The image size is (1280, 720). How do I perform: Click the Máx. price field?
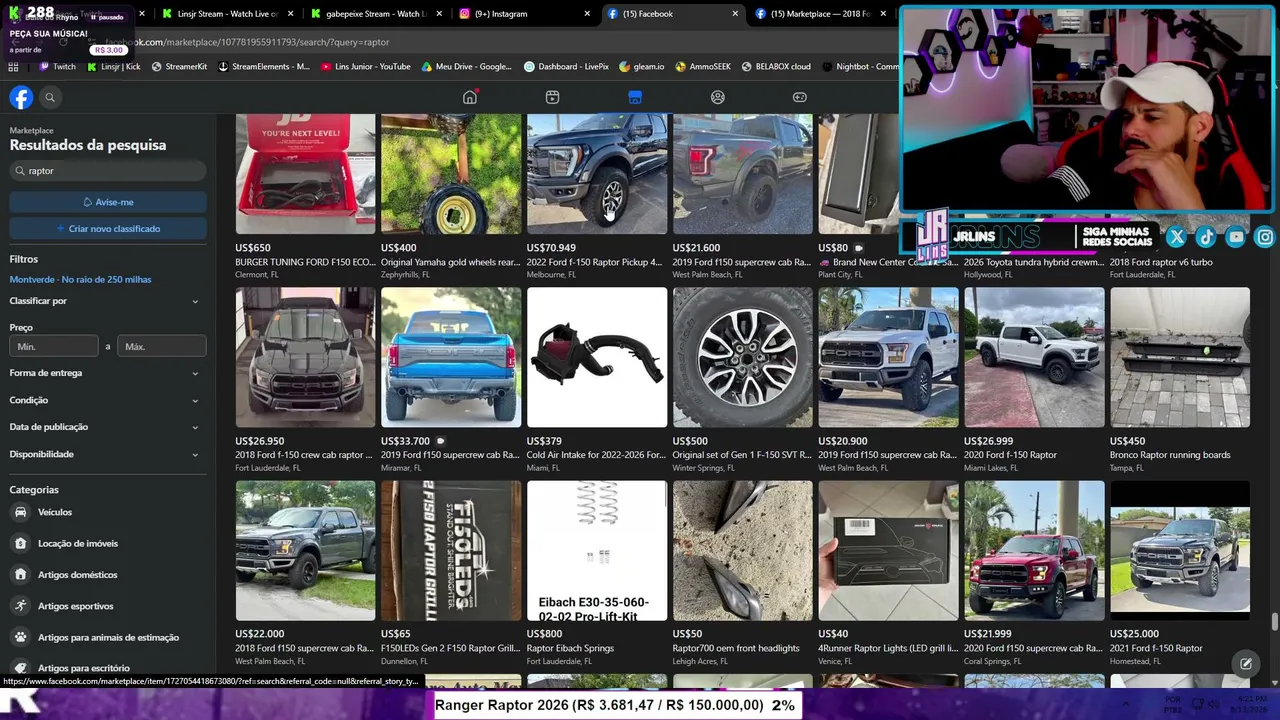click(162, 346)
